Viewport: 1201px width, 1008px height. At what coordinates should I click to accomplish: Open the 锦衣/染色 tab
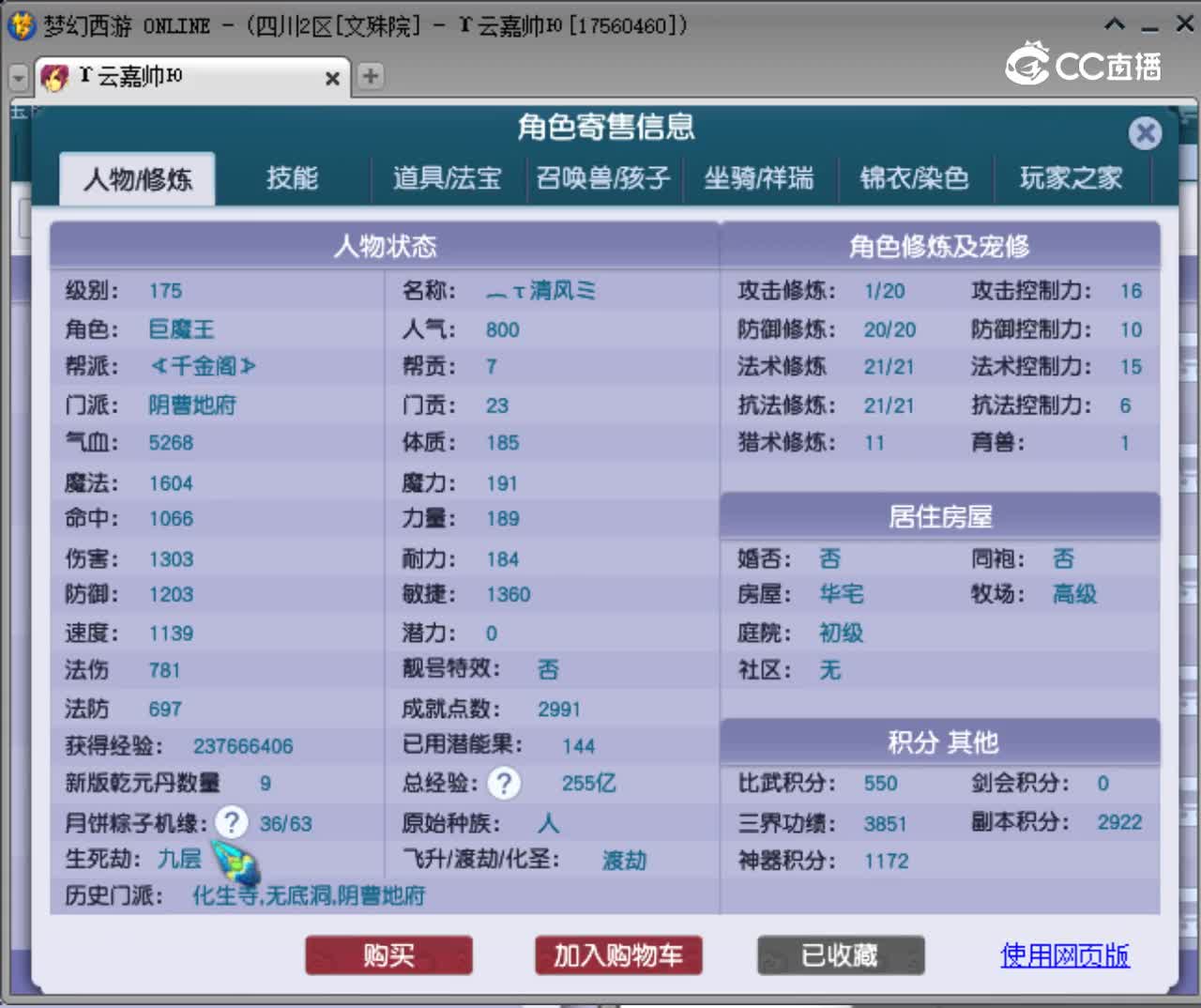pos(915,178)
